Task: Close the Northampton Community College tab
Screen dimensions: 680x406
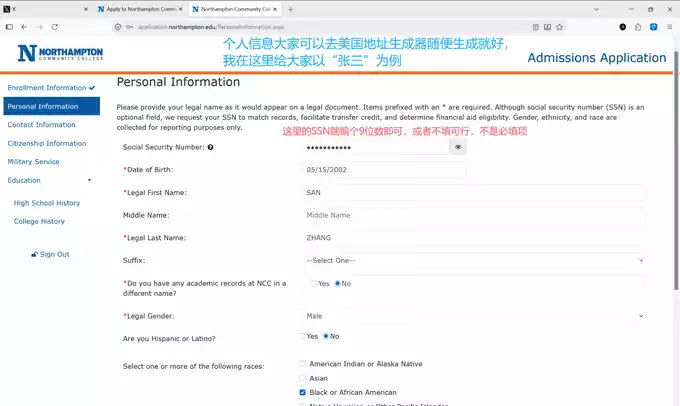Action: point(275,9)
